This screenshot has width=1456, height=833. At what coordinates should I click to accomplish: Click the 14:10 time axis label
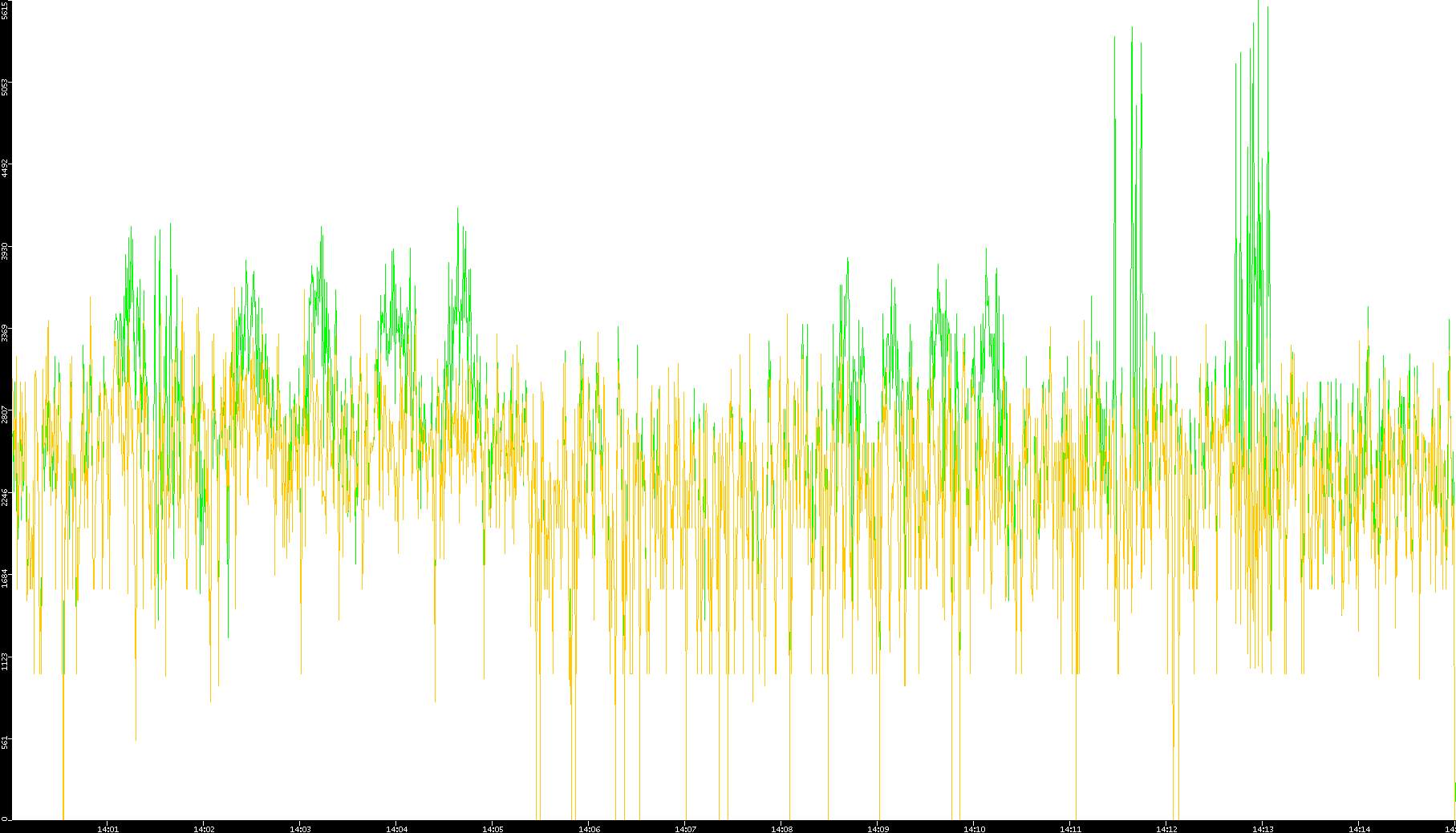pos(974,829)
